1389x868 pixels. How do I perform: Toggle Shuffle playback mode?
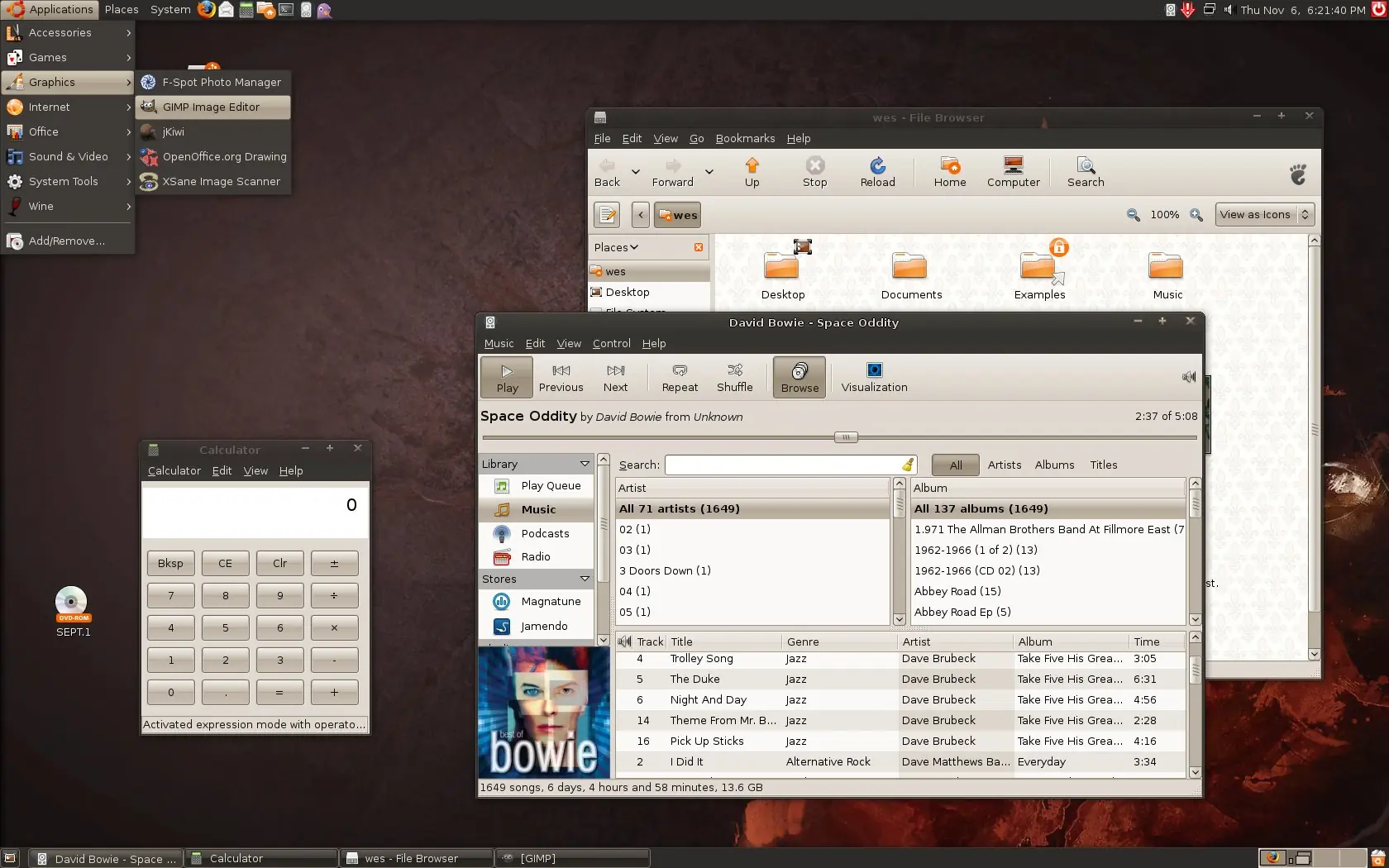tap(734, 378)
